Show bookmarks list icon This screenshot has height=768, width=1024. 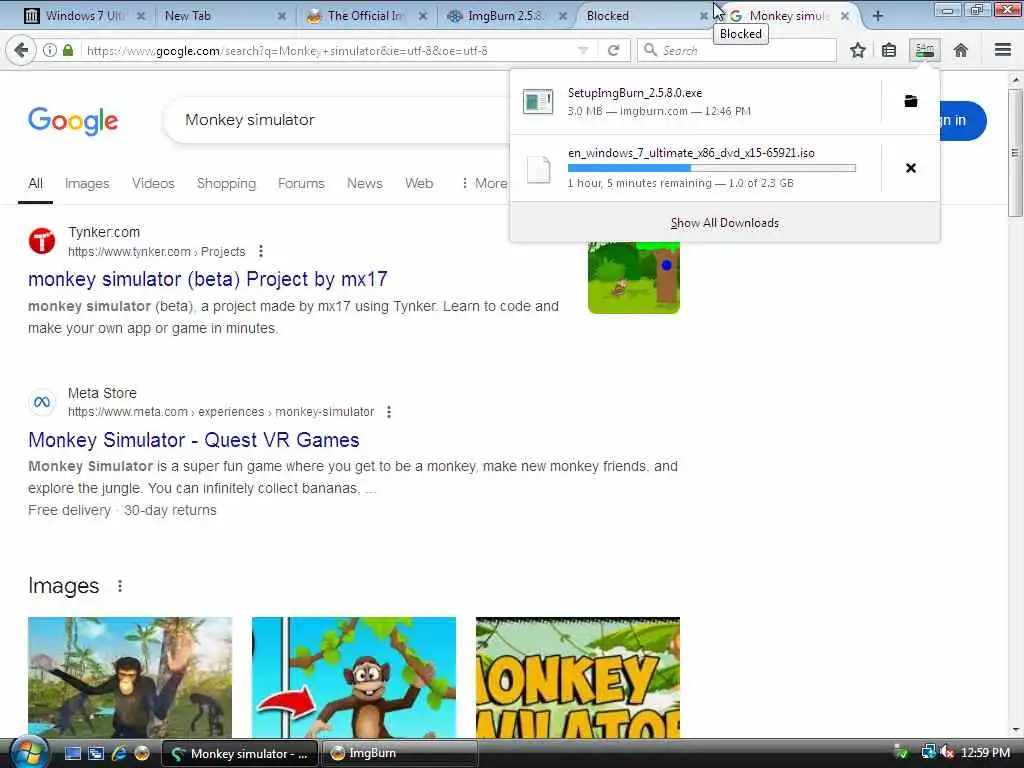click(x=889, y=50)
